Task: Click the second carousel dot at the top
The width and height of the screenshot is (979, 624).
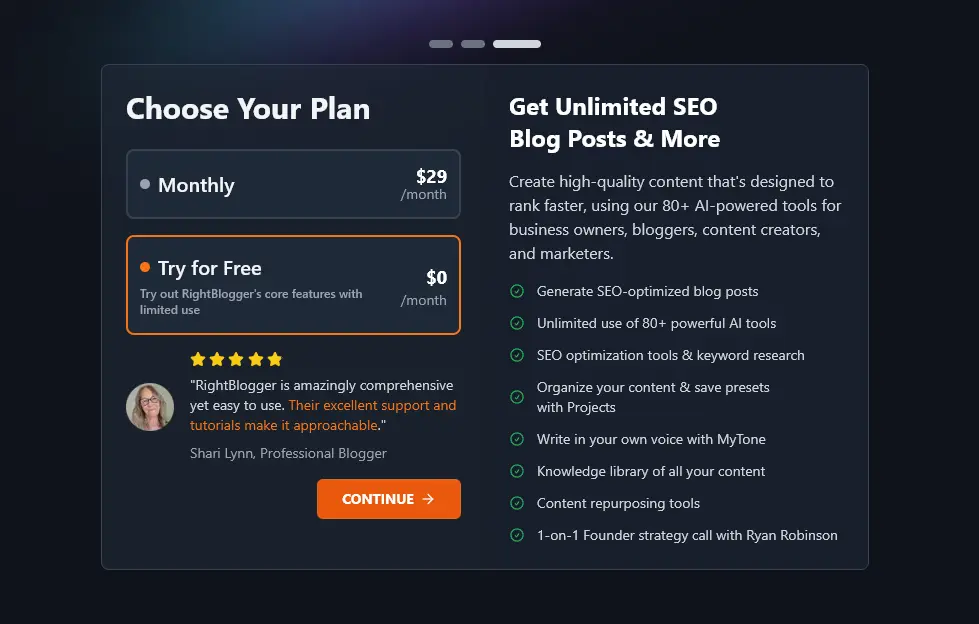Action: tap(472, 44)
